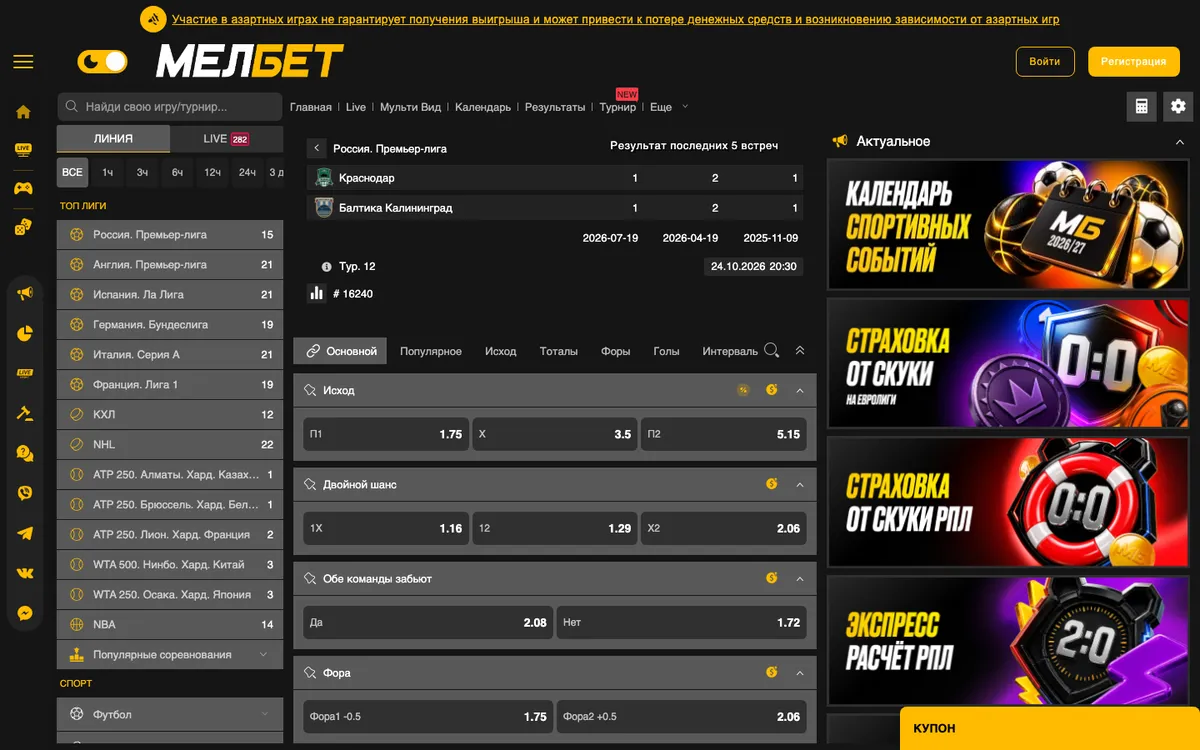This screenshot has width=1200, height=750.
Task: Open the gavel icon in sidebar
Action: (x=25, y=413)
